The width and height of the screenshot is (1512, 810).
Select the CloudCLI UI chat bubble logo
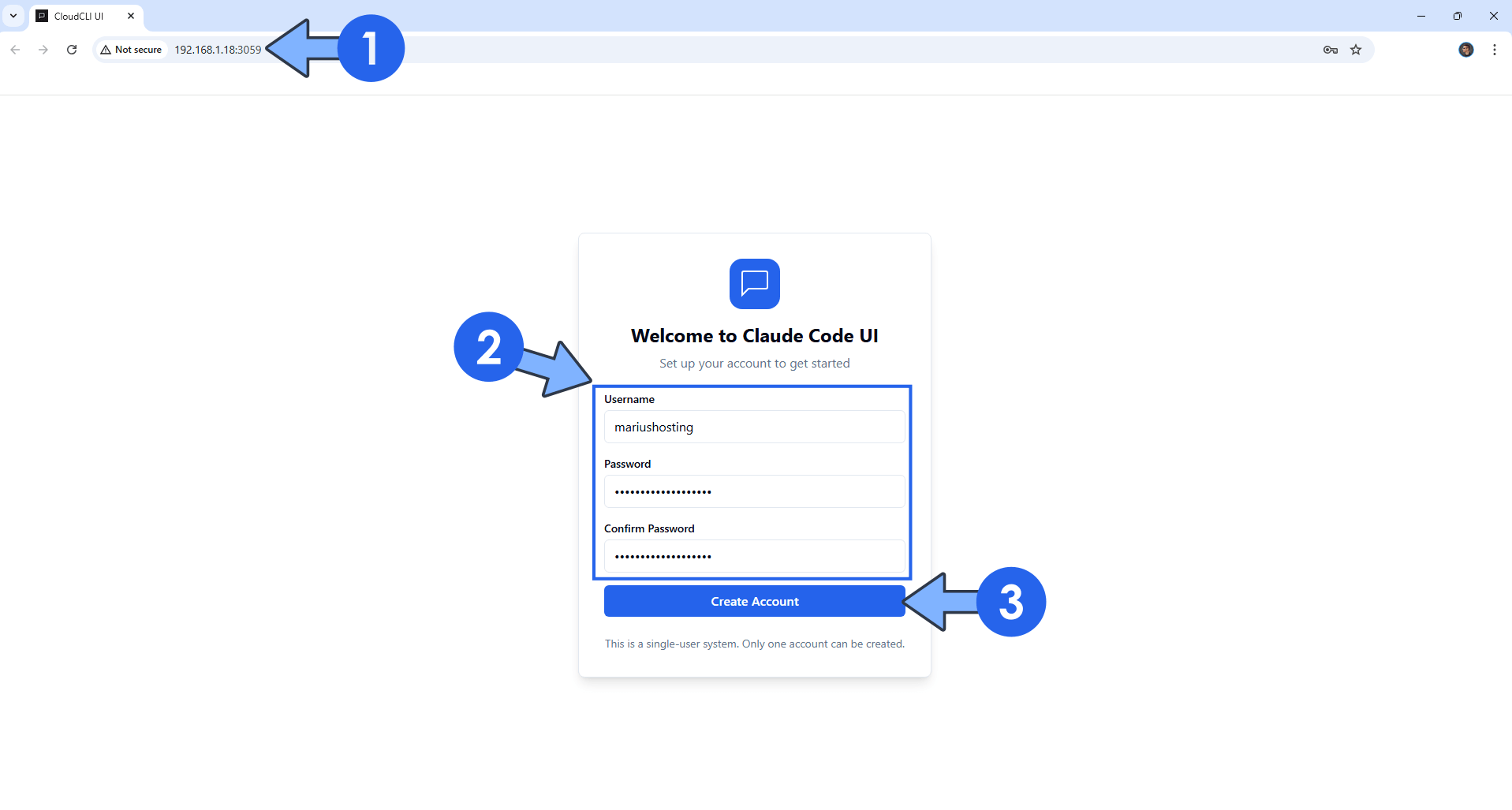754,283
